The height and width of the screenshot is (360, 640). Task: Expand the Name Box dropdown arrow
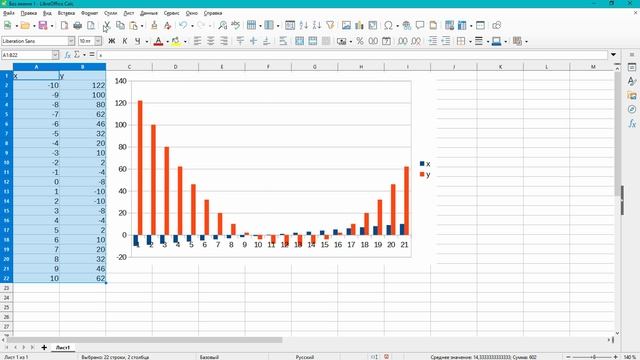click(x=55, y=55)
